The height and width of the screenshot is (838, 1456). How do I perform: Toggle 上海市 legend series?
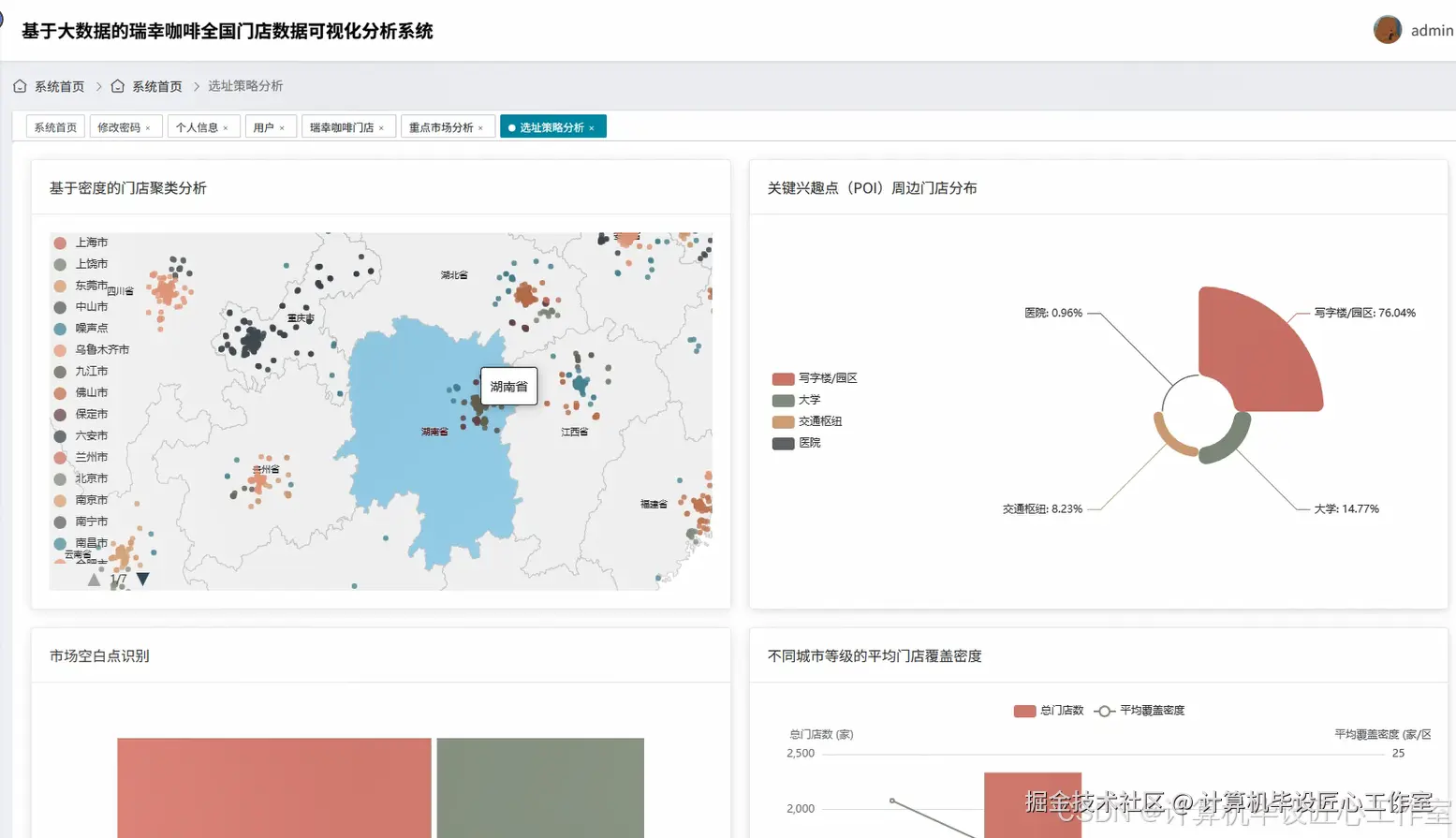coord(81,243)
